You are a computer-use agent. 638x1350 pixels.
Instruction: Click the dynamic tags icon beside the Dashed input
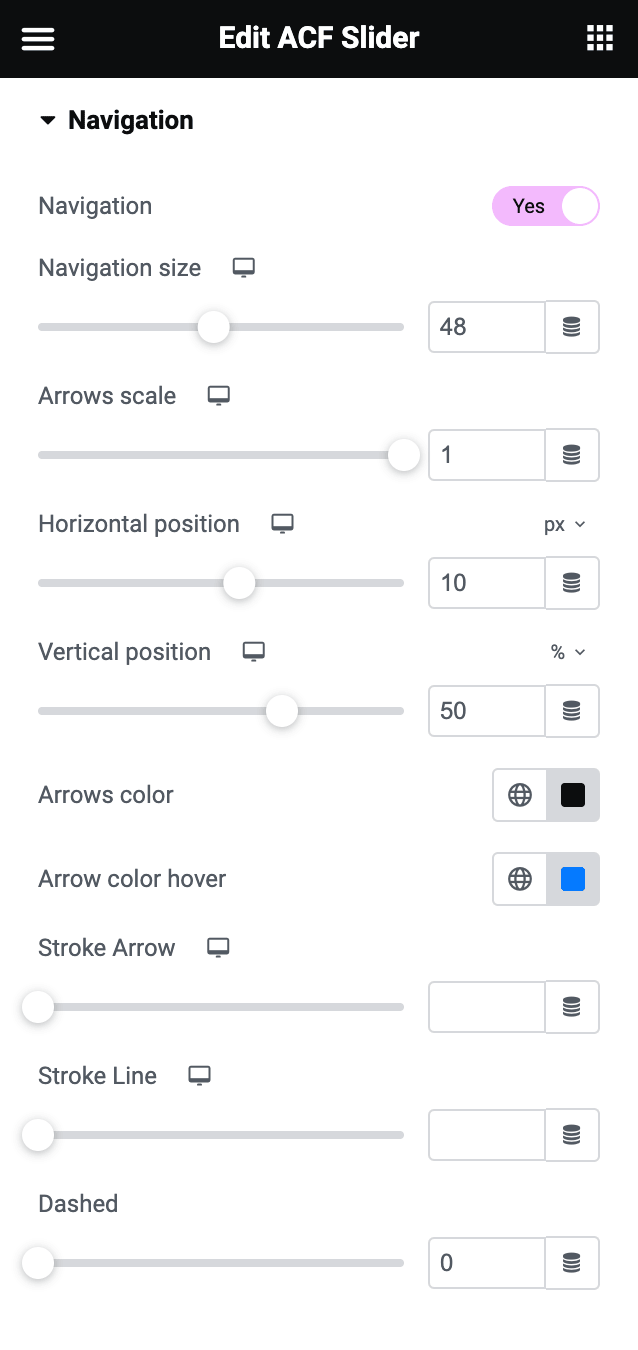point(572,1263)
